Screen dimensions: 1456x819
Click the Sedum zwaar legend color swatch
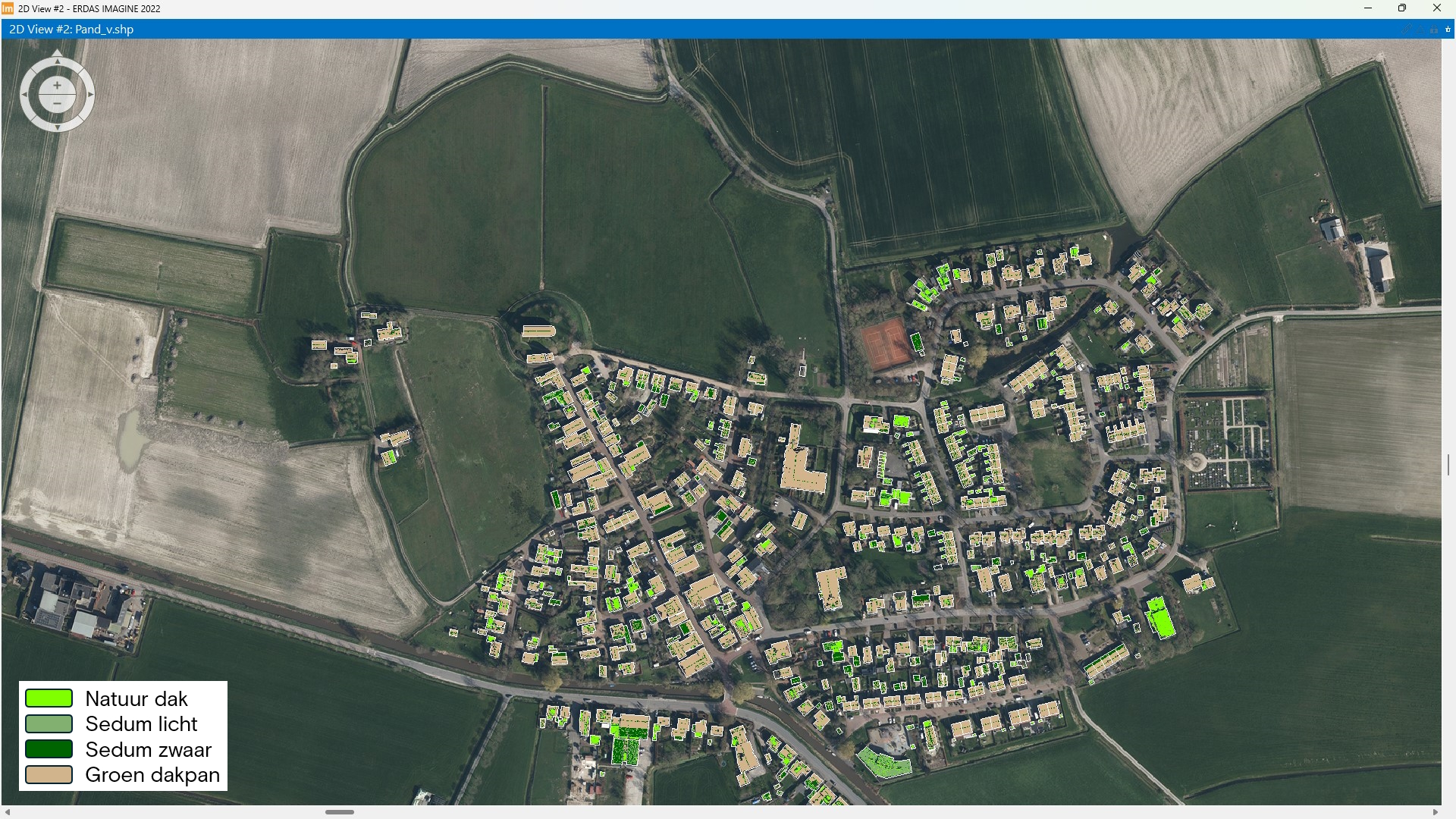tap(49, 749)
